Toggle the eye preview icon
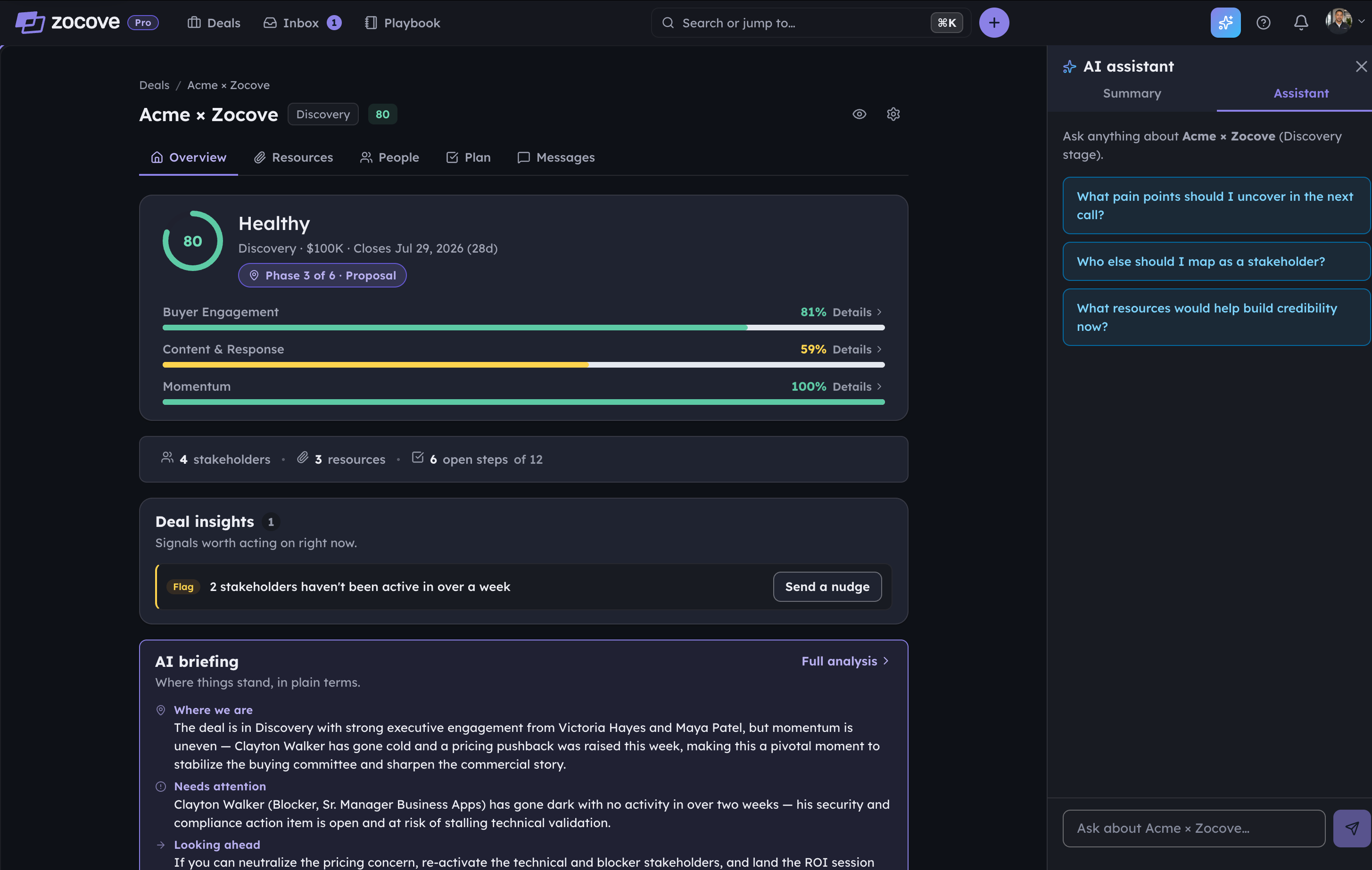 859,115
